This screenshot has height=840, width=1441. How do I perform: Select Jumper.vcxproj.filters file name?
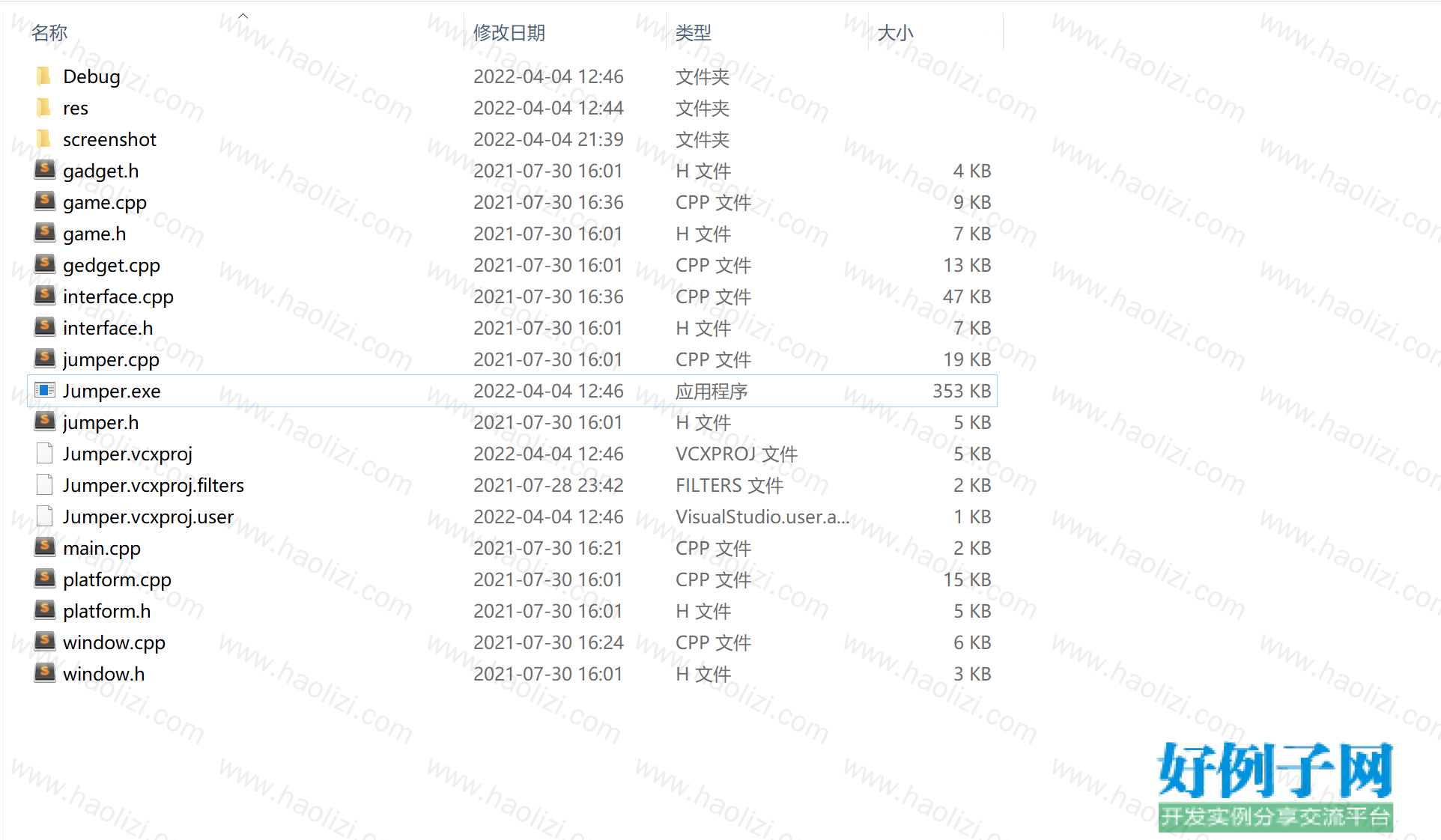point(154,486)
